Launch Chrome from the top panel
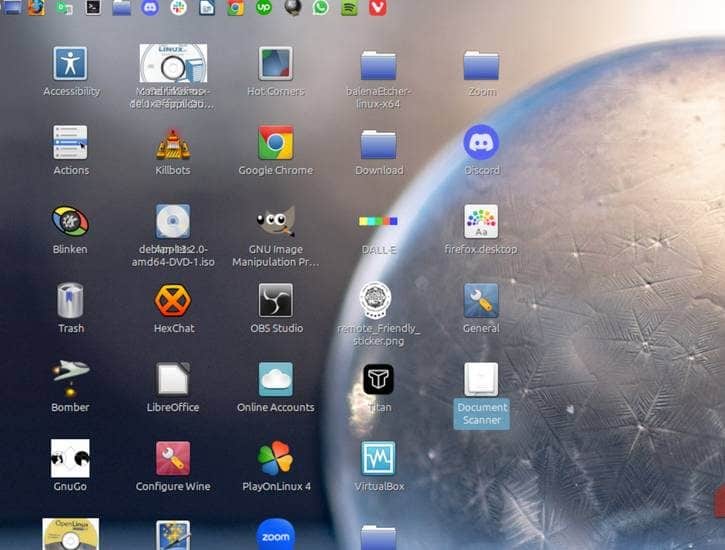Viewport: 725px width, 550px height. pos(235,7)
